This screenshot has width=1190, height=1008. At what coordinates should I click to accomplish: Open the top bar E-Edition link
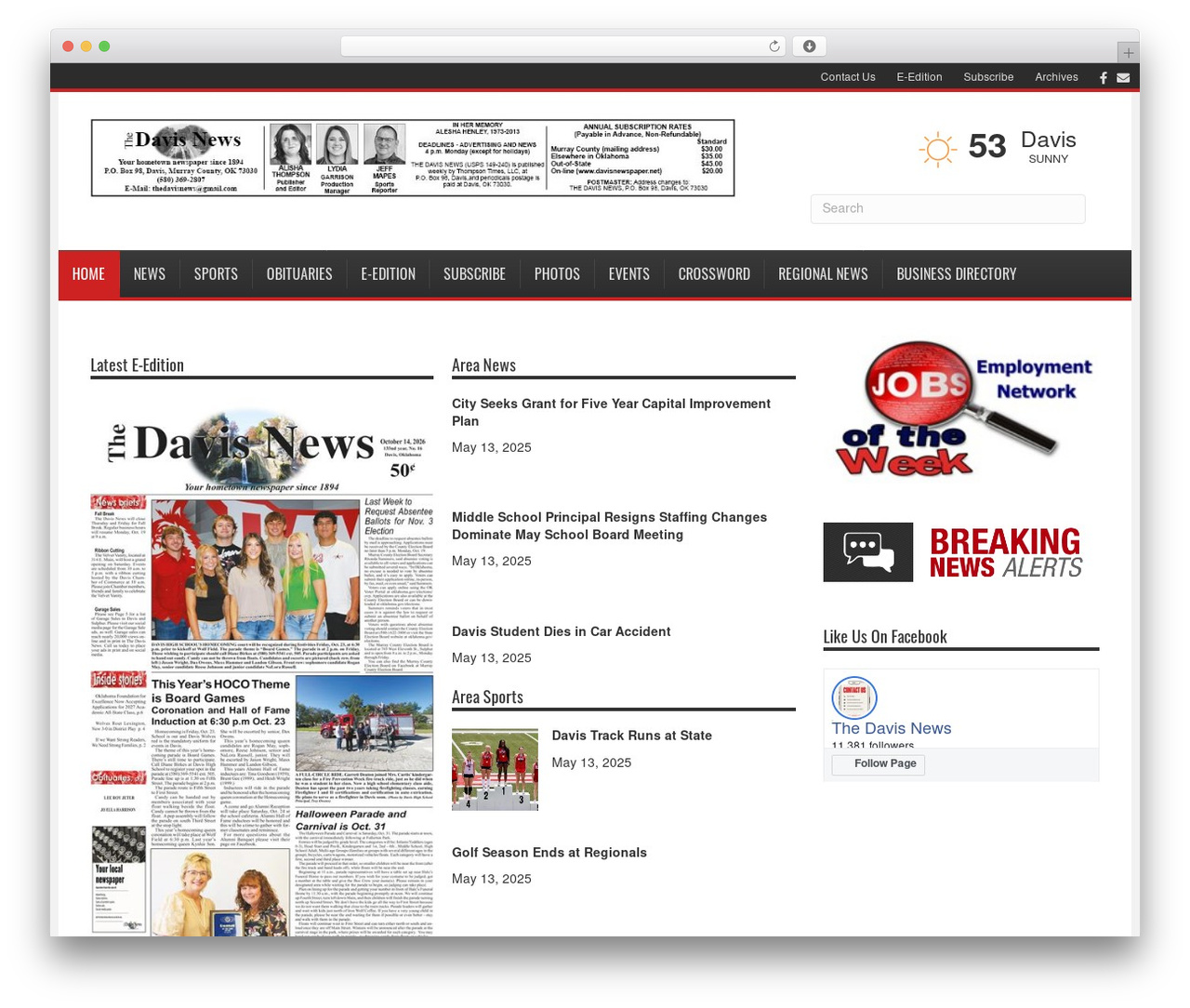point(919,77)
